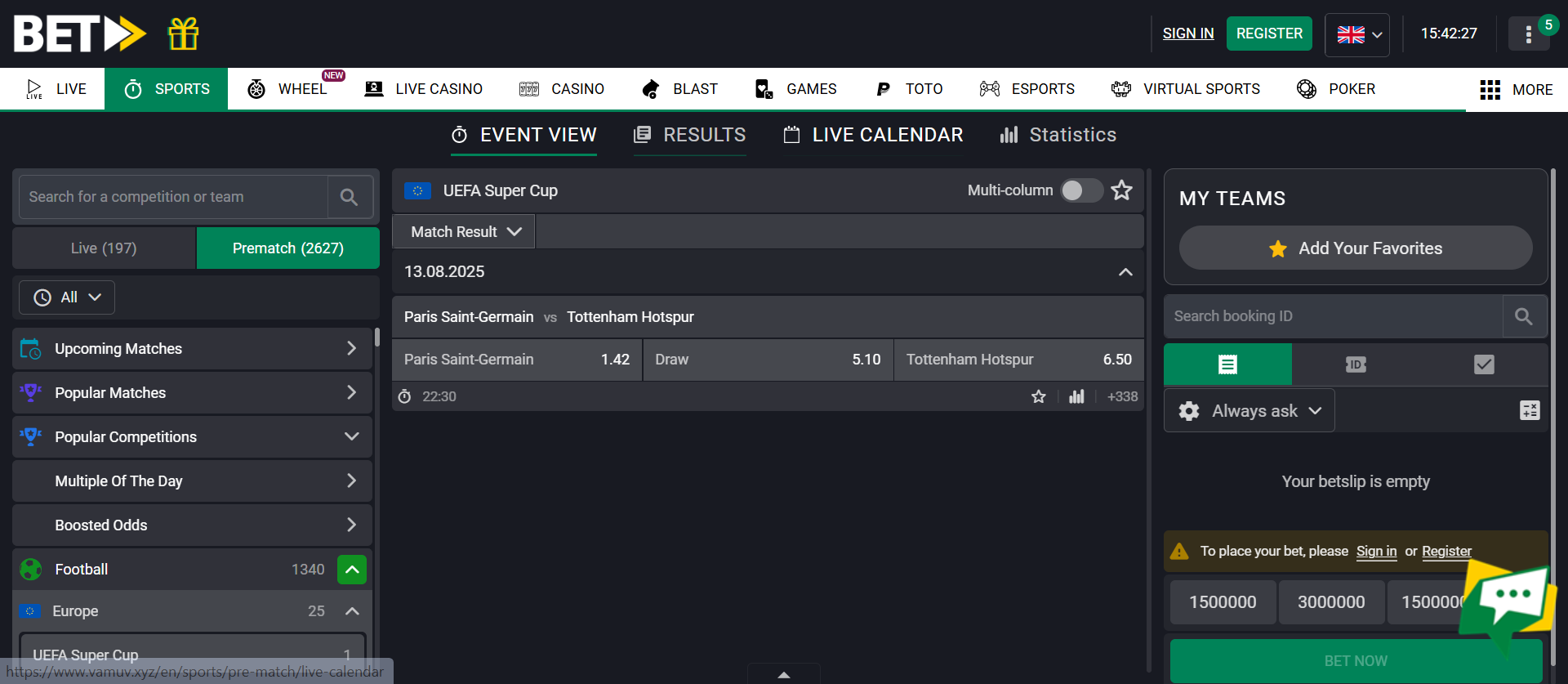Click the SIGN IN link
This screenshot has width=1568, height=684.
[x=1188, y=34]
